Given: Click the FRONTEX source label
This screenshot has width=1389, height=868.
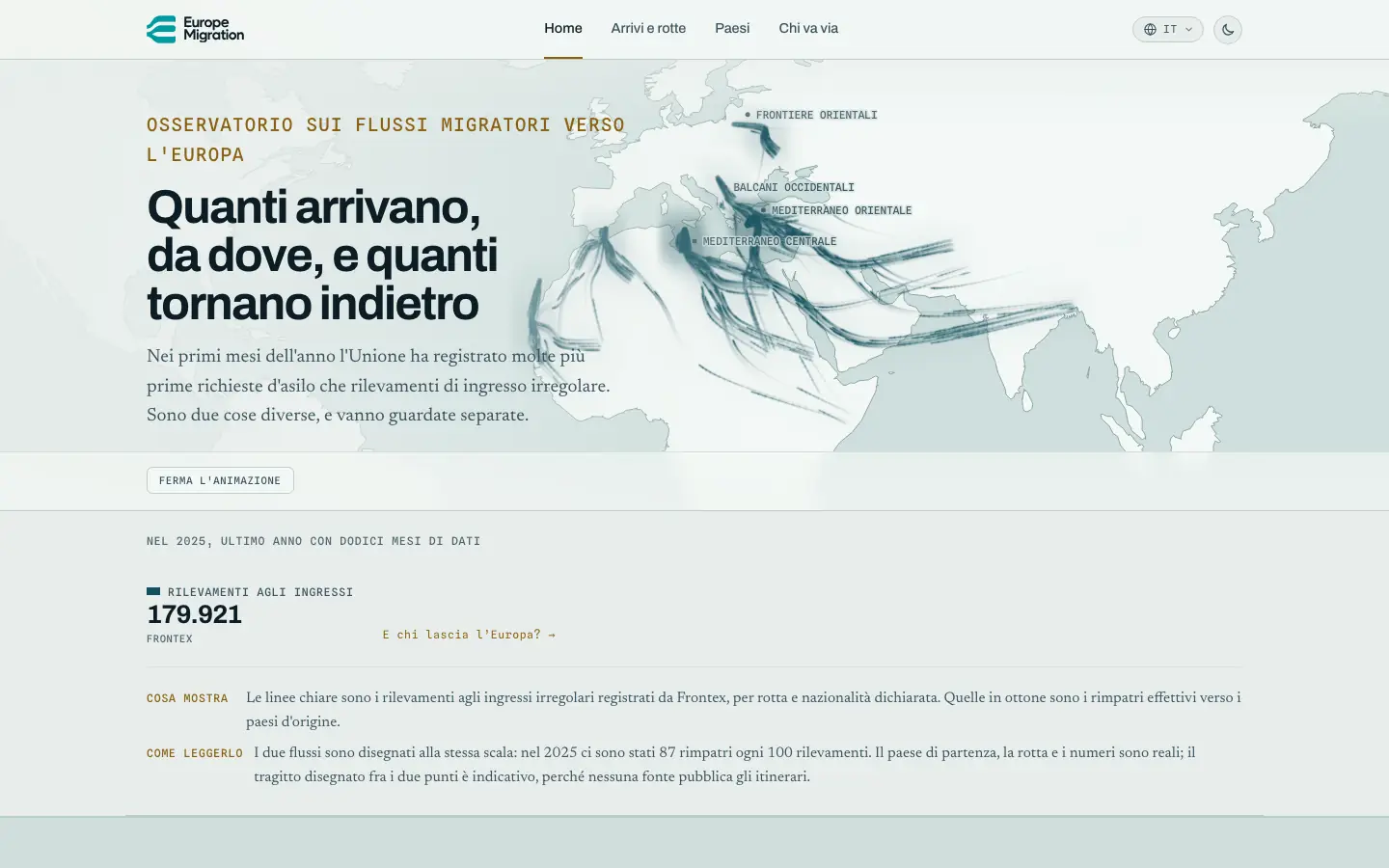Looking at the screenshot, I should [x=170, y=639].
